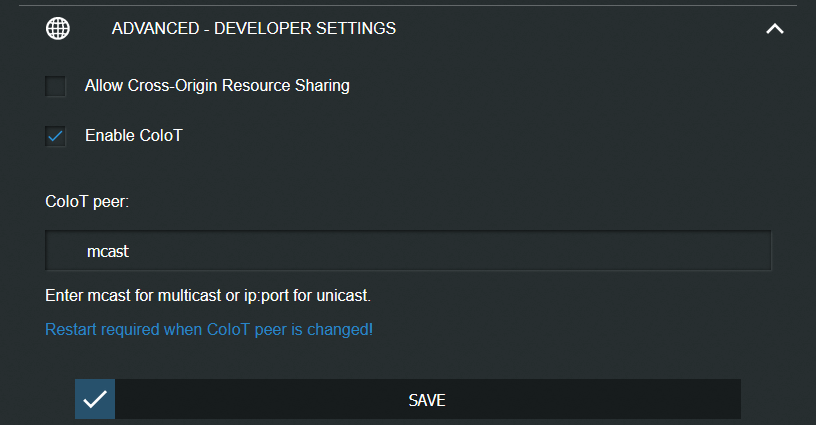Viewport: 816px width, 425px height.
Task: Click the word SAVE on the dark bar
Action: click(x=427, y=400)
